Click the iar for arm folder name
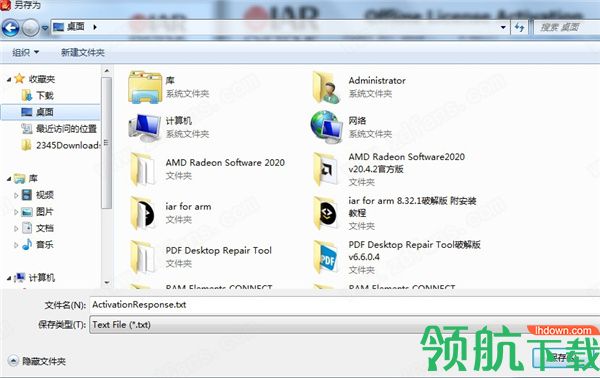This screenshot has width=600, height=378. coord(188,207)
